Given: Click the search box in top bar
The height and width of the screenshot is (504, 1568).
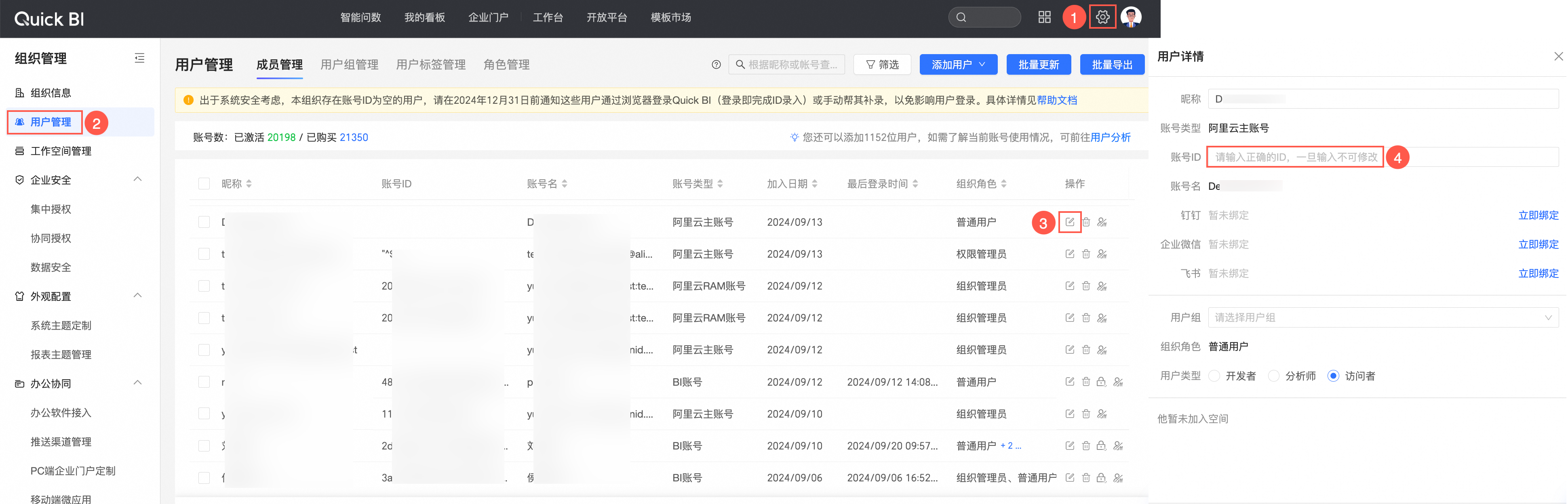Looking at the screenshot, I should coord(984,17).
